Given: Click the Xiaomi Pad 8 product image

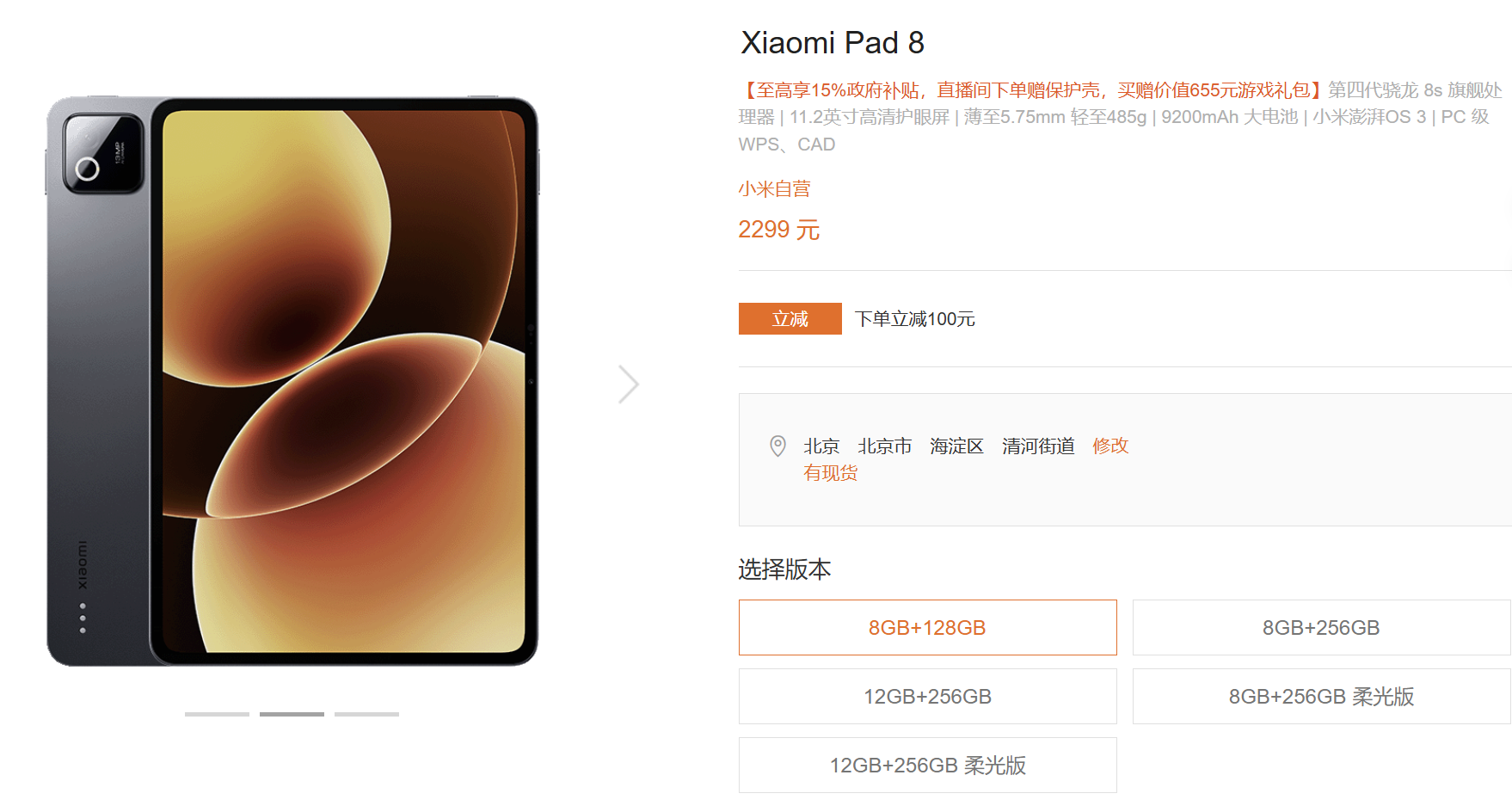Looking at the screenshot, I should pyautogui.click(x=292, y=381).
